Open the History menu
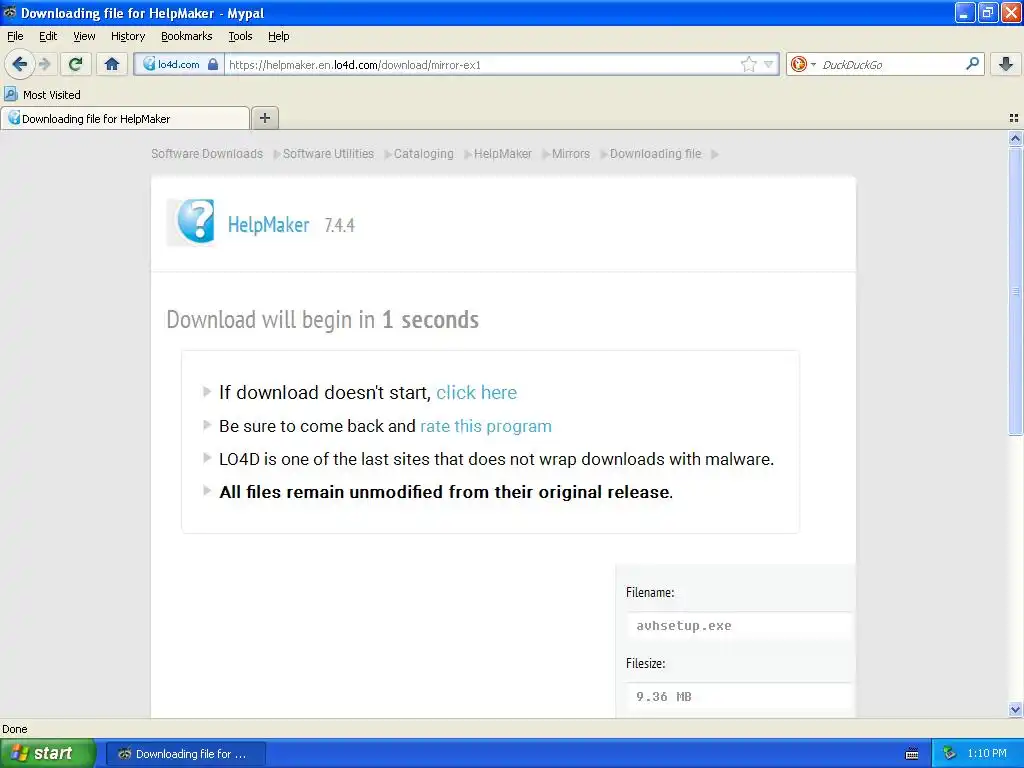 (x=127, y=36)
